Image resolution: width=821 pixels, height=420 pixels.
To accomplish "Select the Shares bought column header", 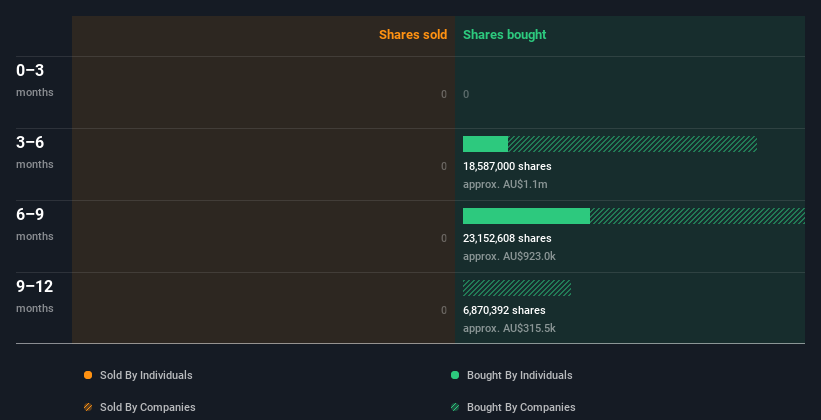I will pyautogui.click(x=505, y=35).
